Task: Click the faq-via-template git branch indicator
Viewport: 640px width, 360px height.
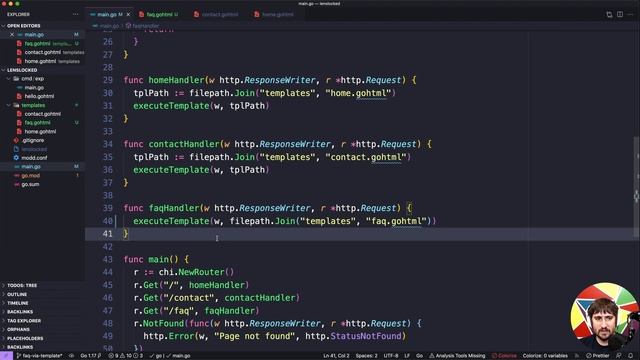Action: [x=40, y=356]
